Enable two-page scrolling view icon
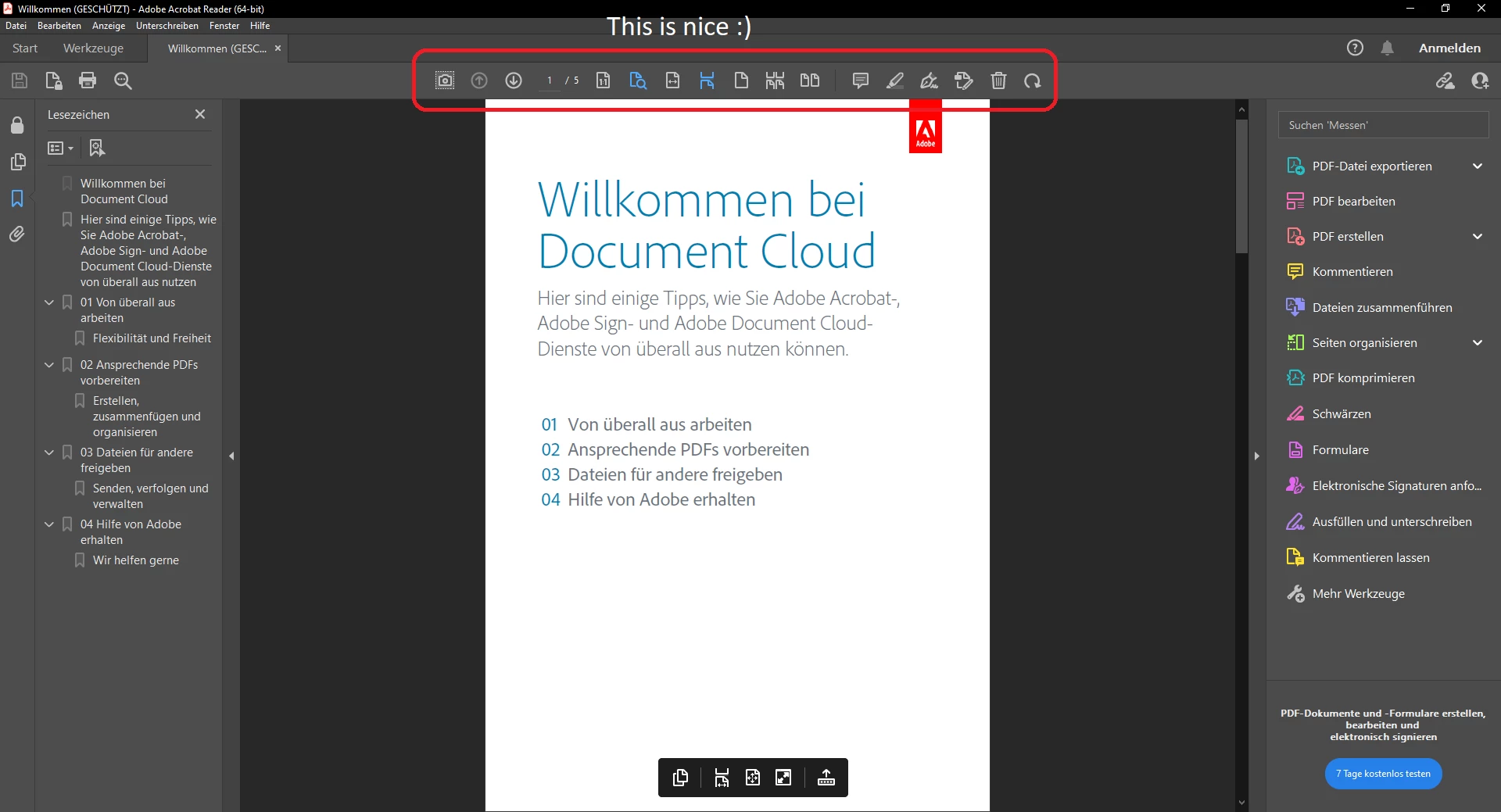 pyautogui.click(x=775, y=80)
